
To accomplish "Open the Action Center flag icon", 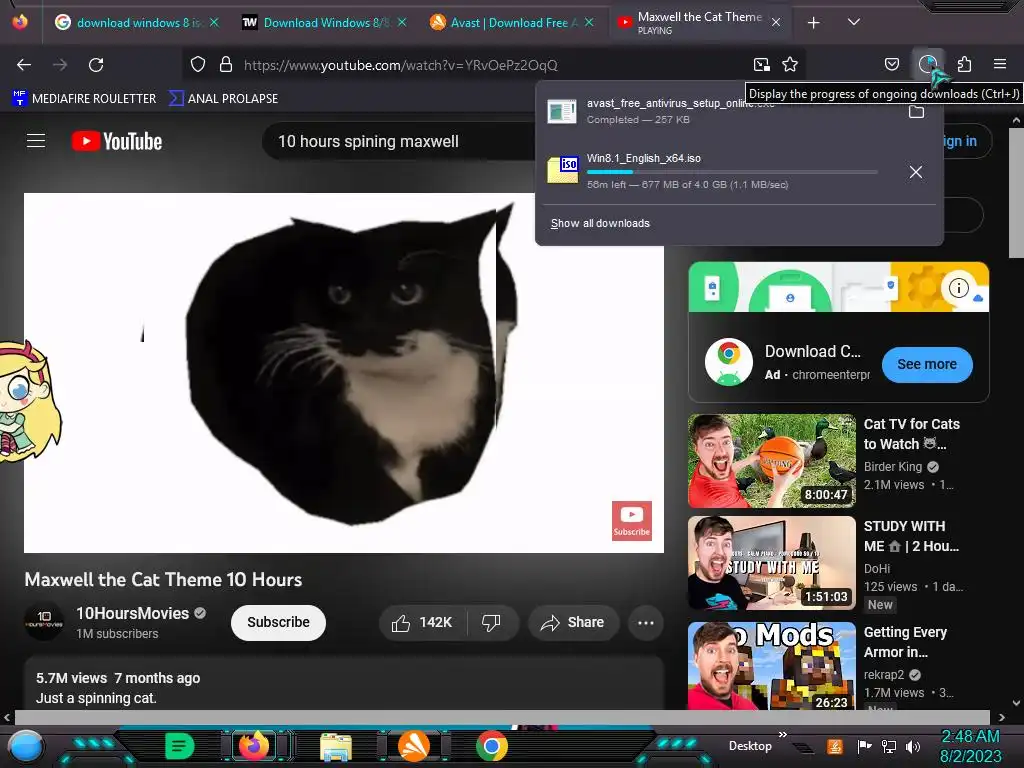I will (x=864, y=746).
